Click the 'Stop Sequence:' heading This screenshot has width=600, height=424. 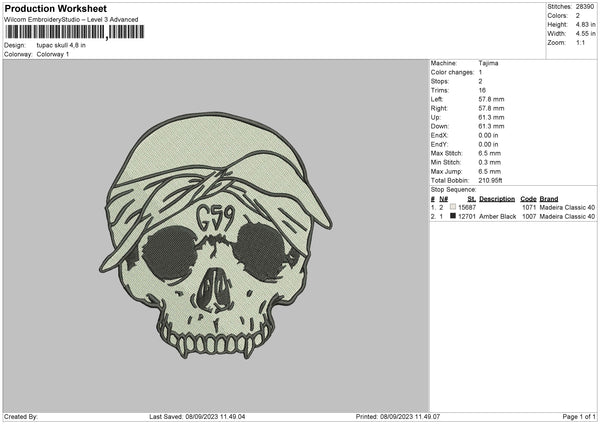453,190
